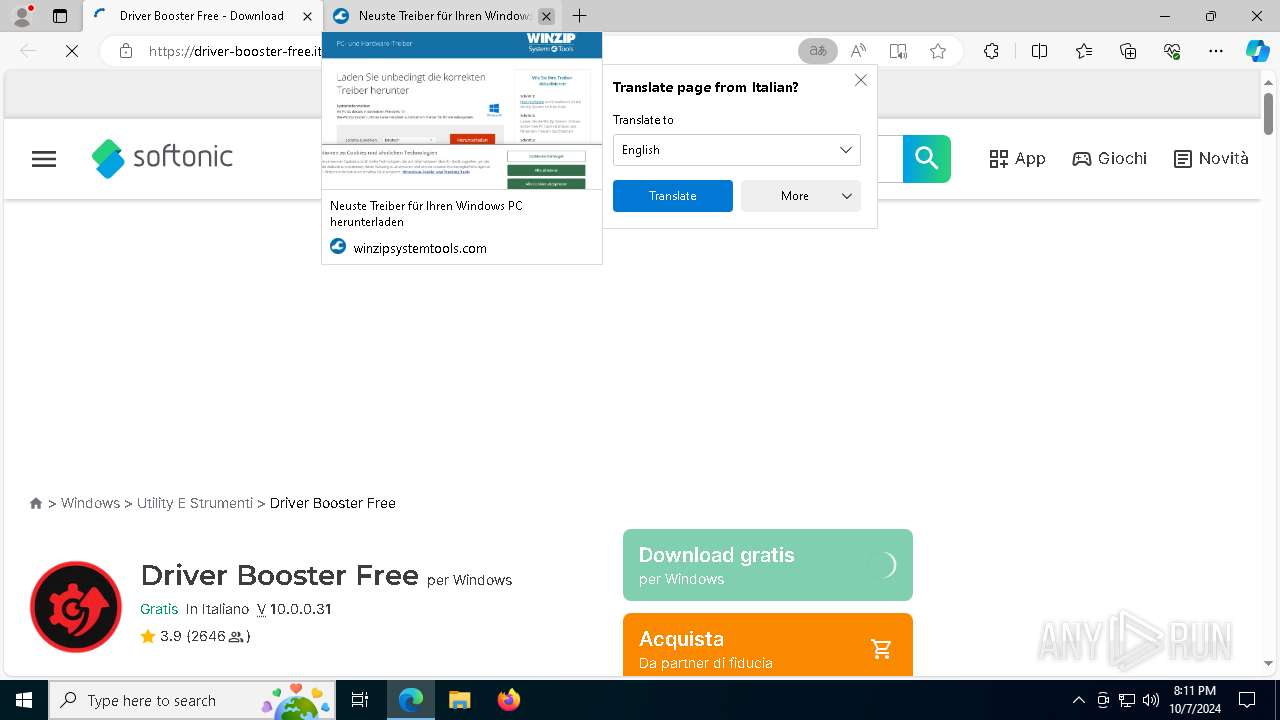Image resolution: width=1280 pixels, height=720 pixels.
Task: Open Collections icon
Action: (1128, 51)
